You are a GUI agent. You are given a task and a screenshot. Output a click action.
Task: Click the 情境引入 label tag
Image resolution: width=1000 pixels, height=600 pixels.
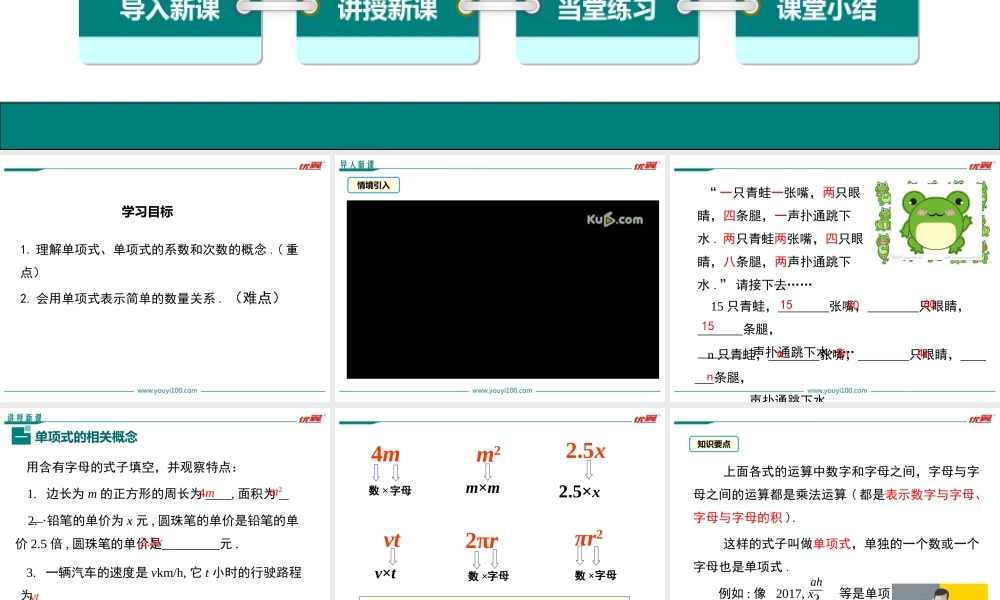(373, 185)
